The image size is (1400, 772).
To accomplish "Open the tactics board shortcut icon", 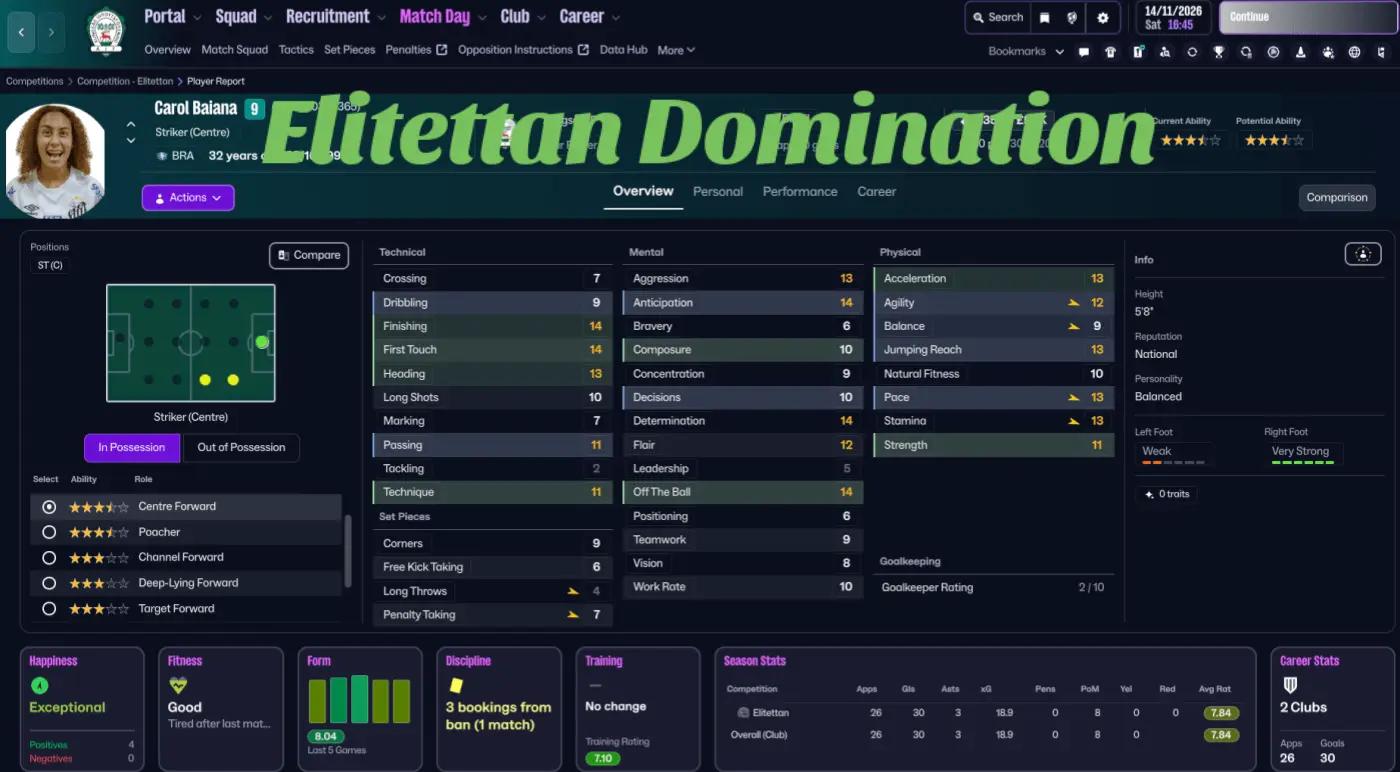I will point(1137,52).
